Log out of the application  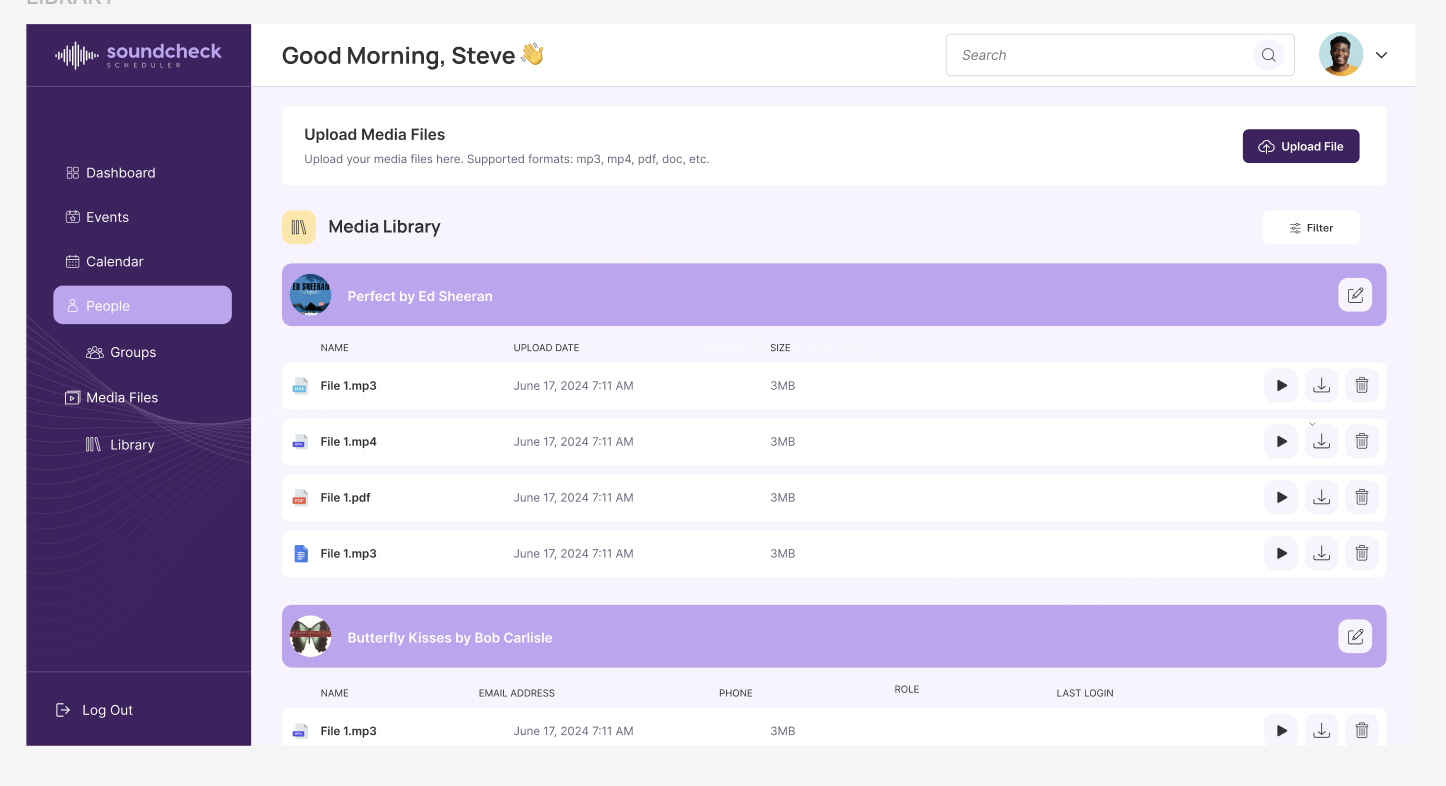94,710
